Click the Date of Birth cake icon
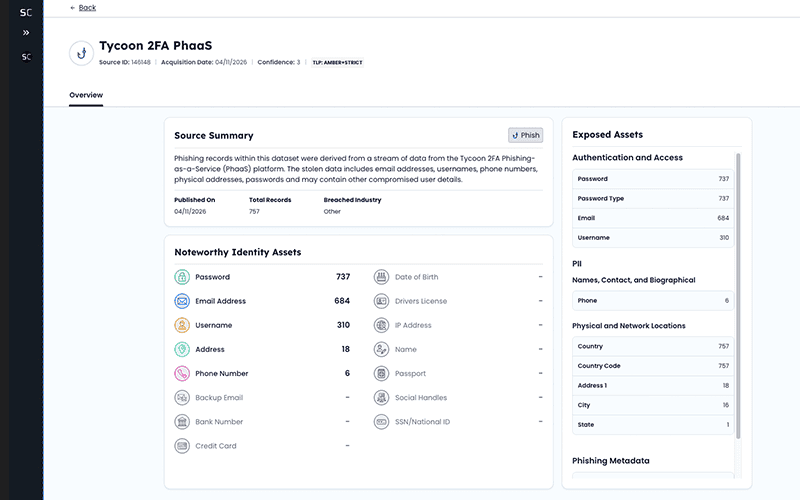This screenshot has width=800, height=500. pyautogui.click(x=382, y=277)
